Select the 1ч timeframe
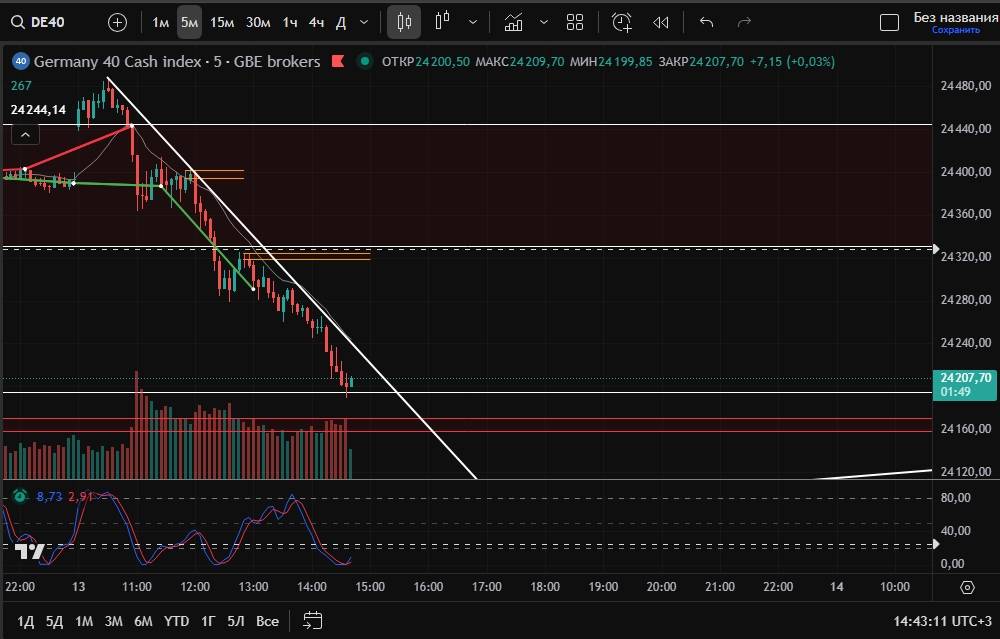Screen dimensions: 1000x639 pyautogui.click(x=289, y=22)
